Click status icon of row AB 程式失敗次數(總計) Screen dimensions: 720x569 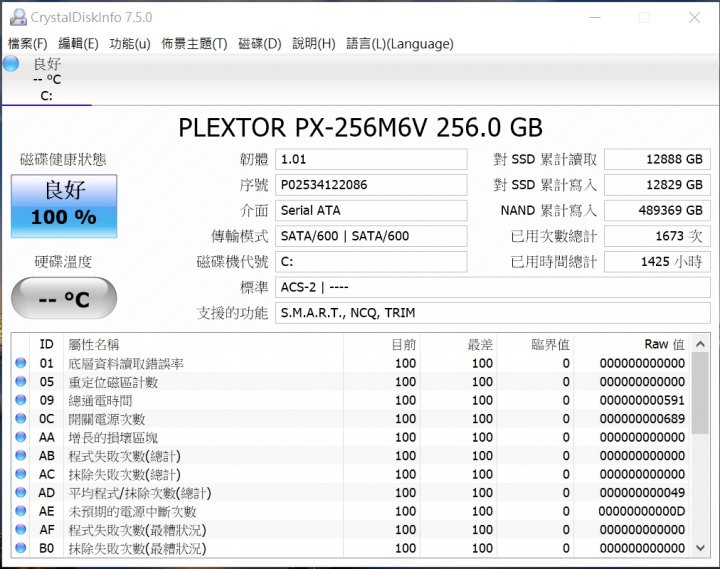(21, 455)
